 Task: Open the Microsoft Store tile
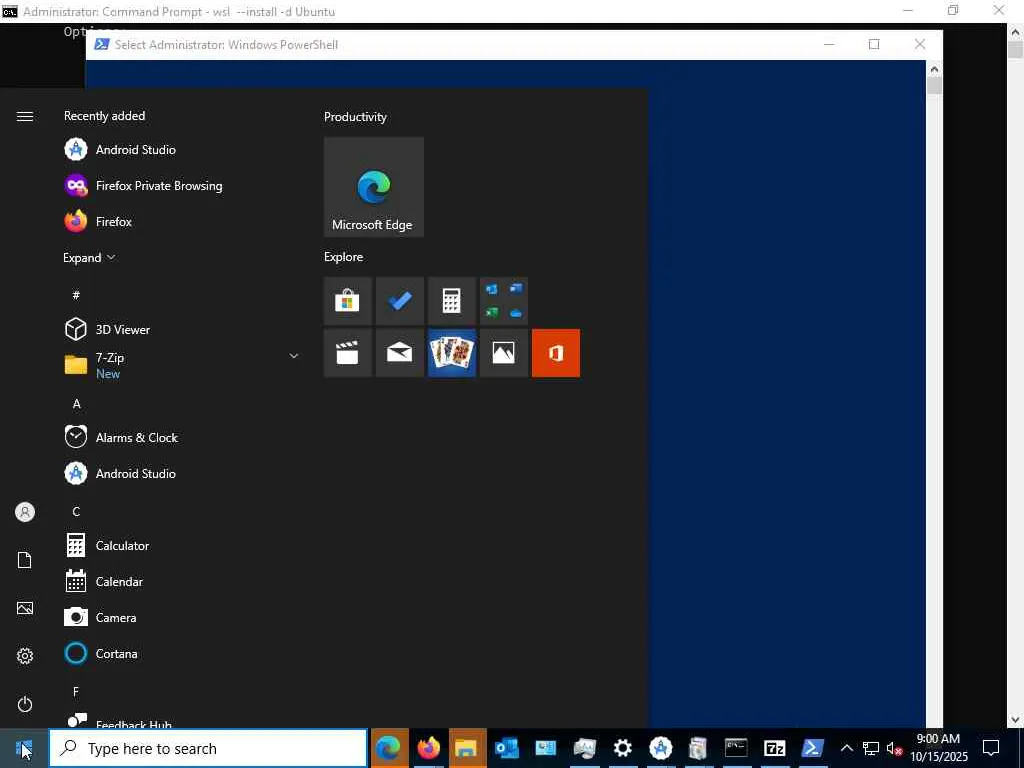[347, 301]
